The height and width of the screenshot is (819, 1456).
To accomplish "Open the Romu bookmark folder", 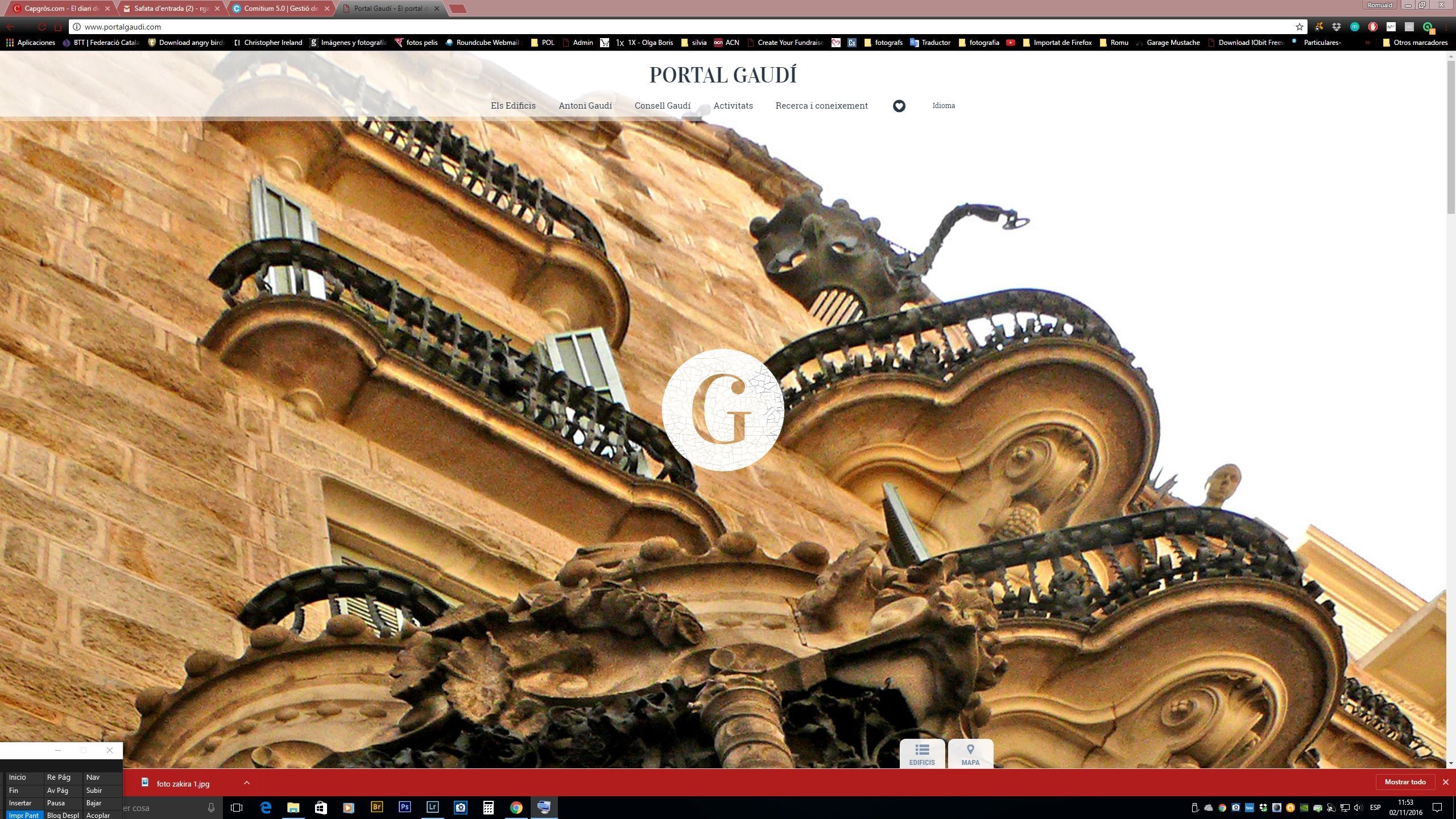I will click(x=1114, y=43).
